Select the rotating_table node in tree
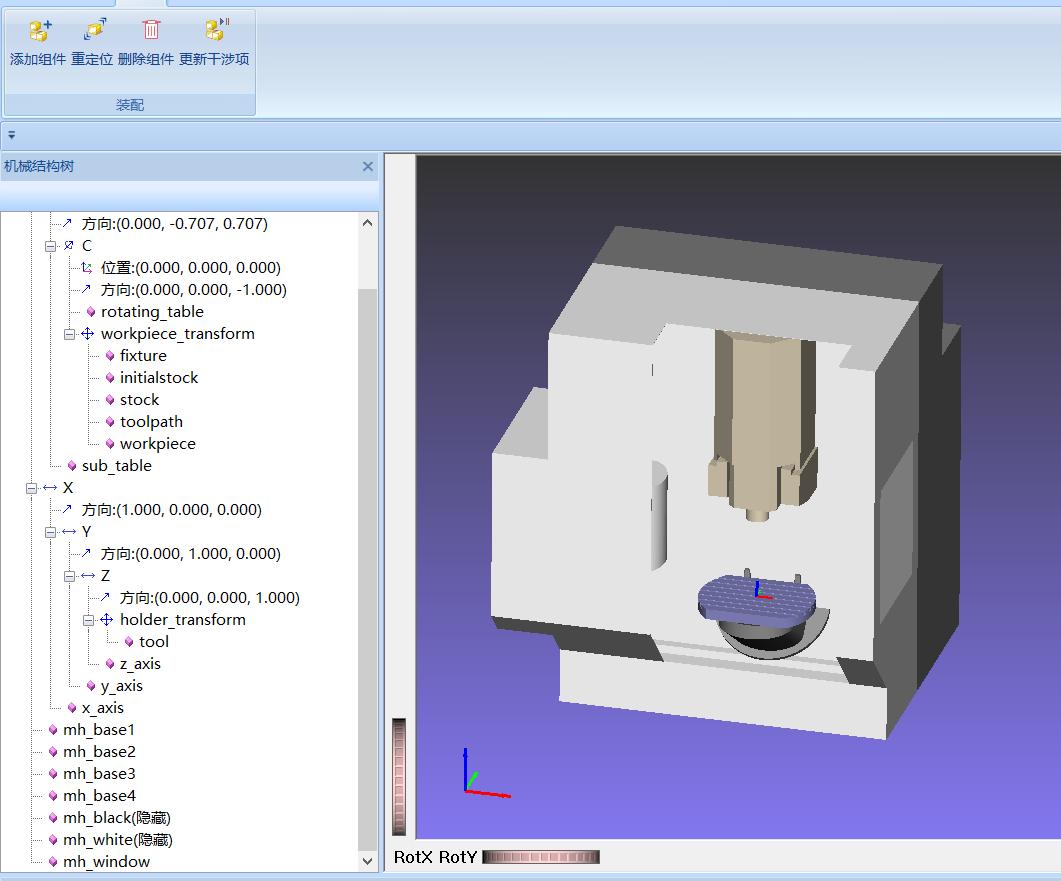This screenshot has height=881, width=1061. 151,312
